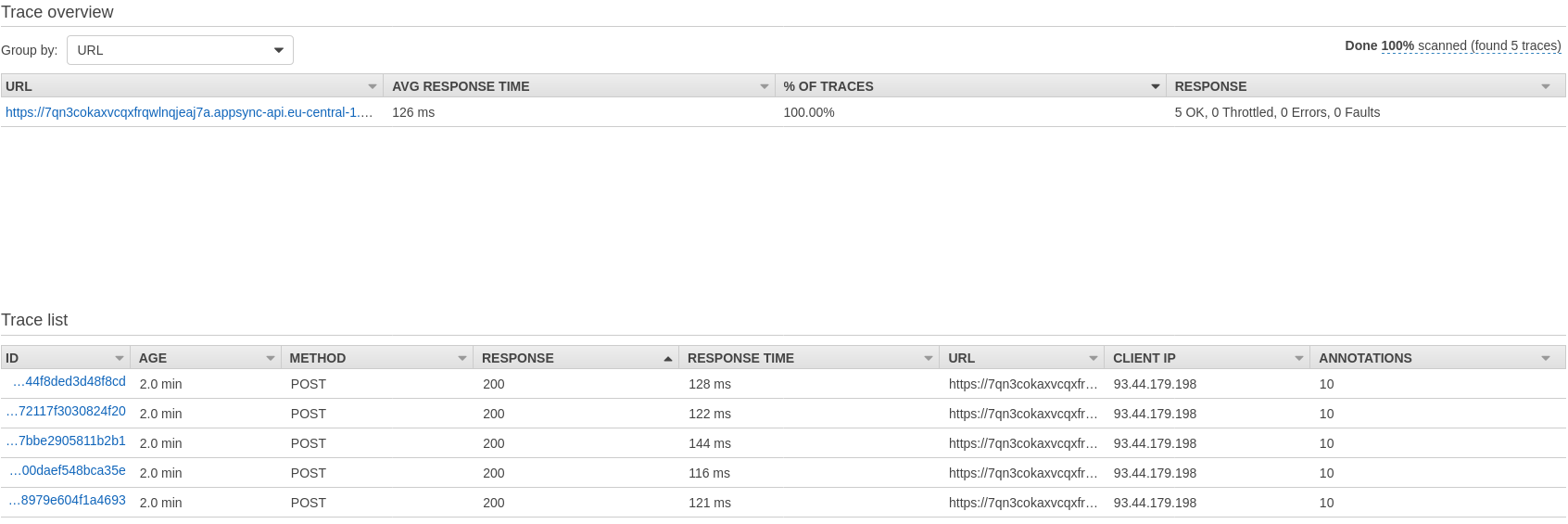Open the Group by URL dropdown
1568x524 pixels.
coord(180,50)
